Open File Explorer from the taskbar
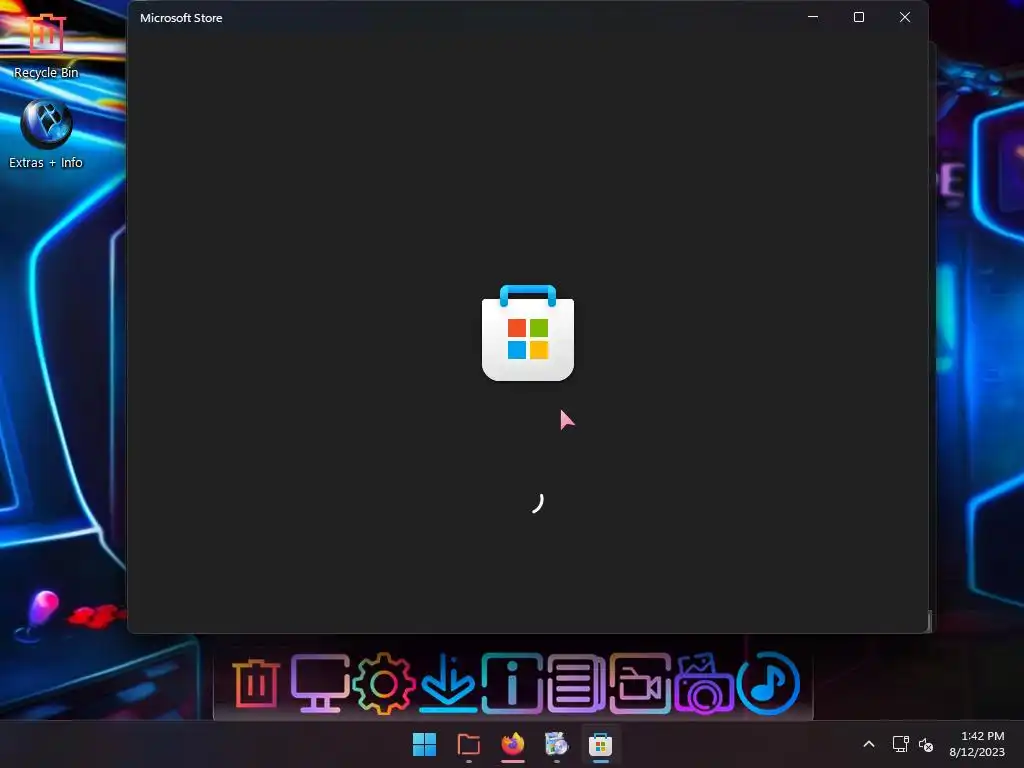1024x768 pixels. 468,744
